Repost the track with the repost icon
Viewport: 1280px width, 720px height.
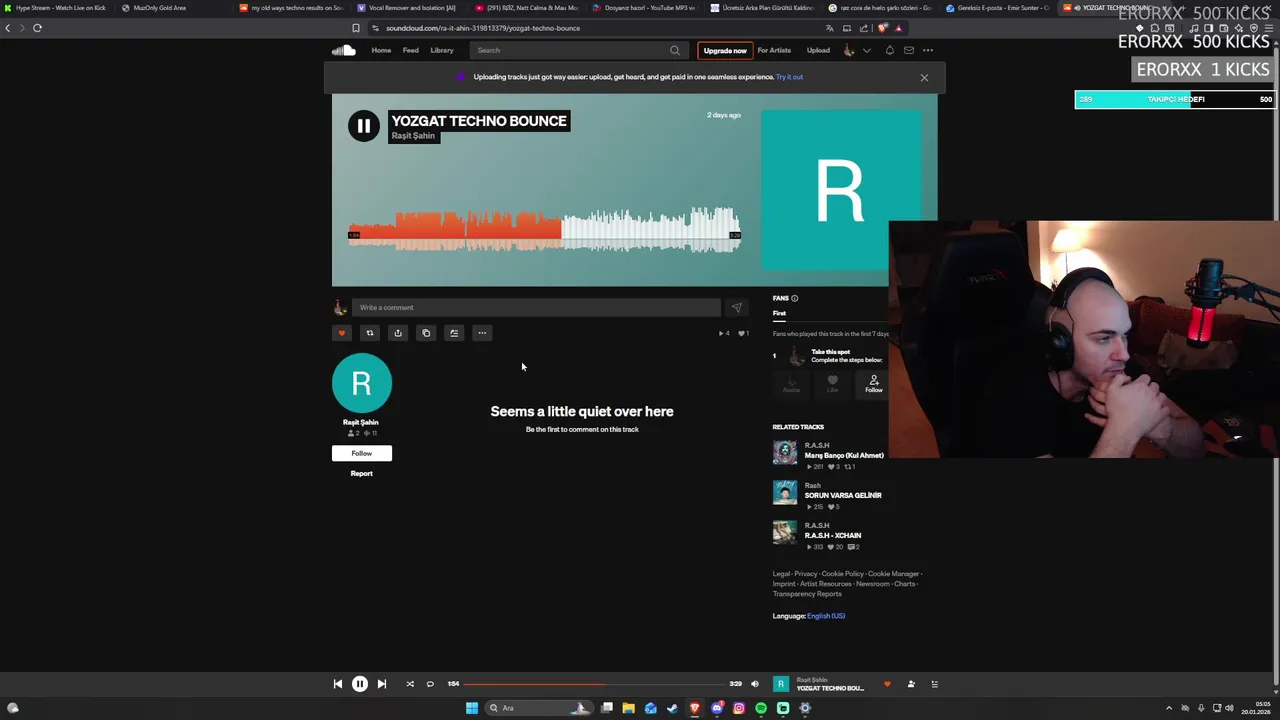370,333
